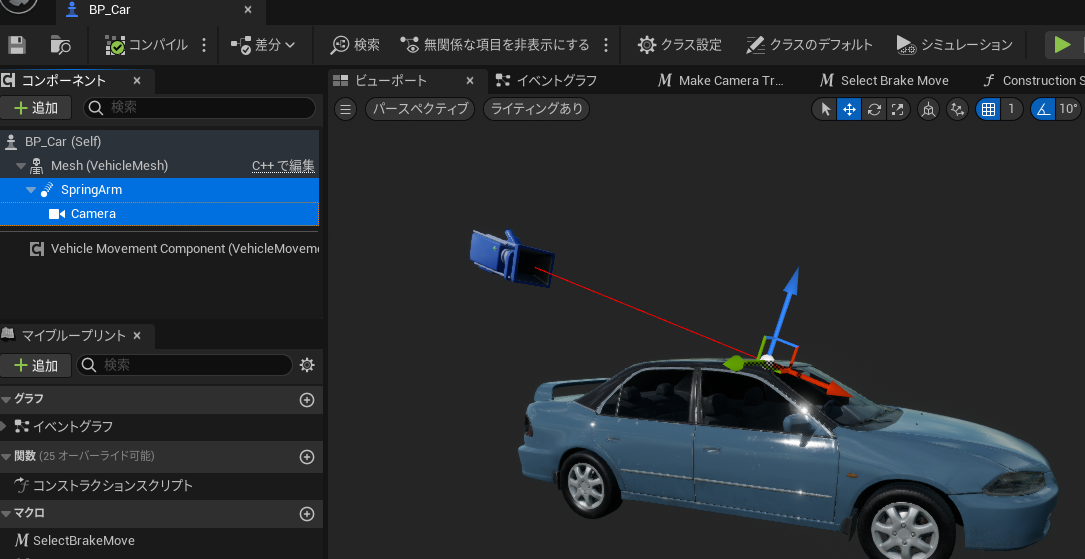Add a new function with plus icon
1085x559 pixels.
point(307,457)
